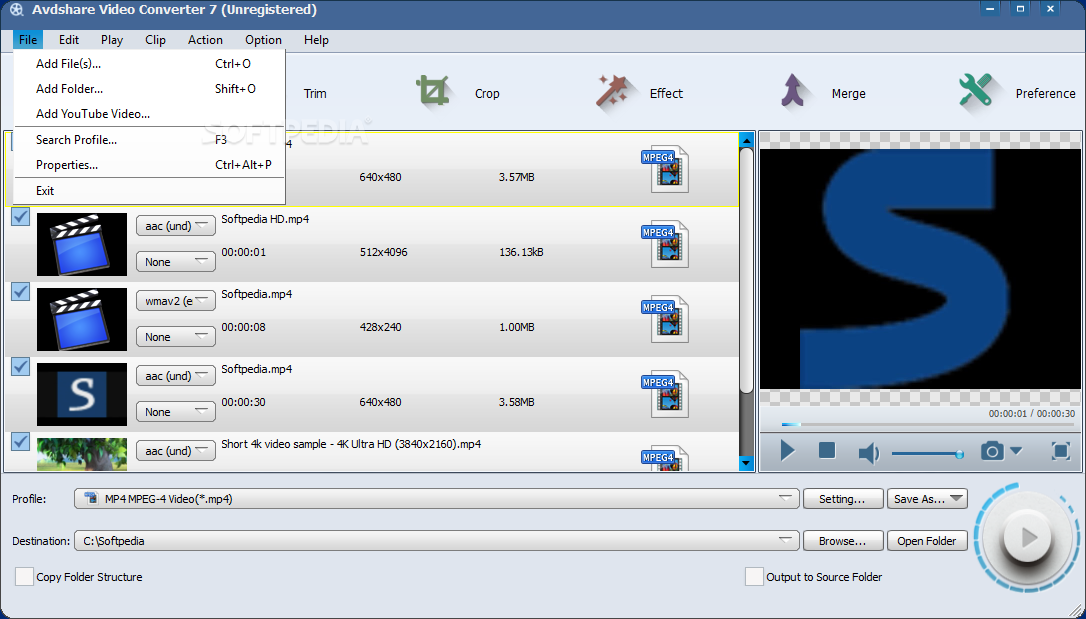The image size is (1086, 619).
Task: Toggle fullscreen preview icon
Action: click(1060, 451)
